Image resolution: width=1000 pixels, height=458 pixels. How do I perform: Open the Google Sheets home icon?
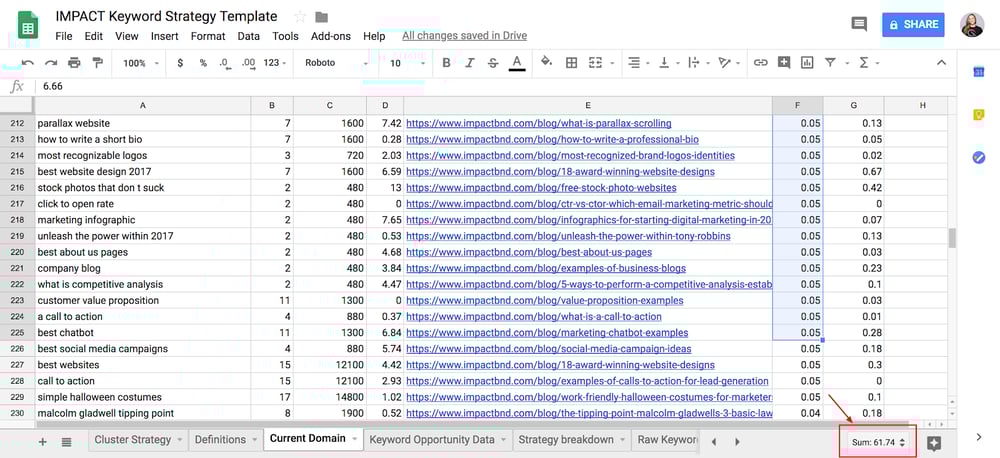(x=28, y=25)
